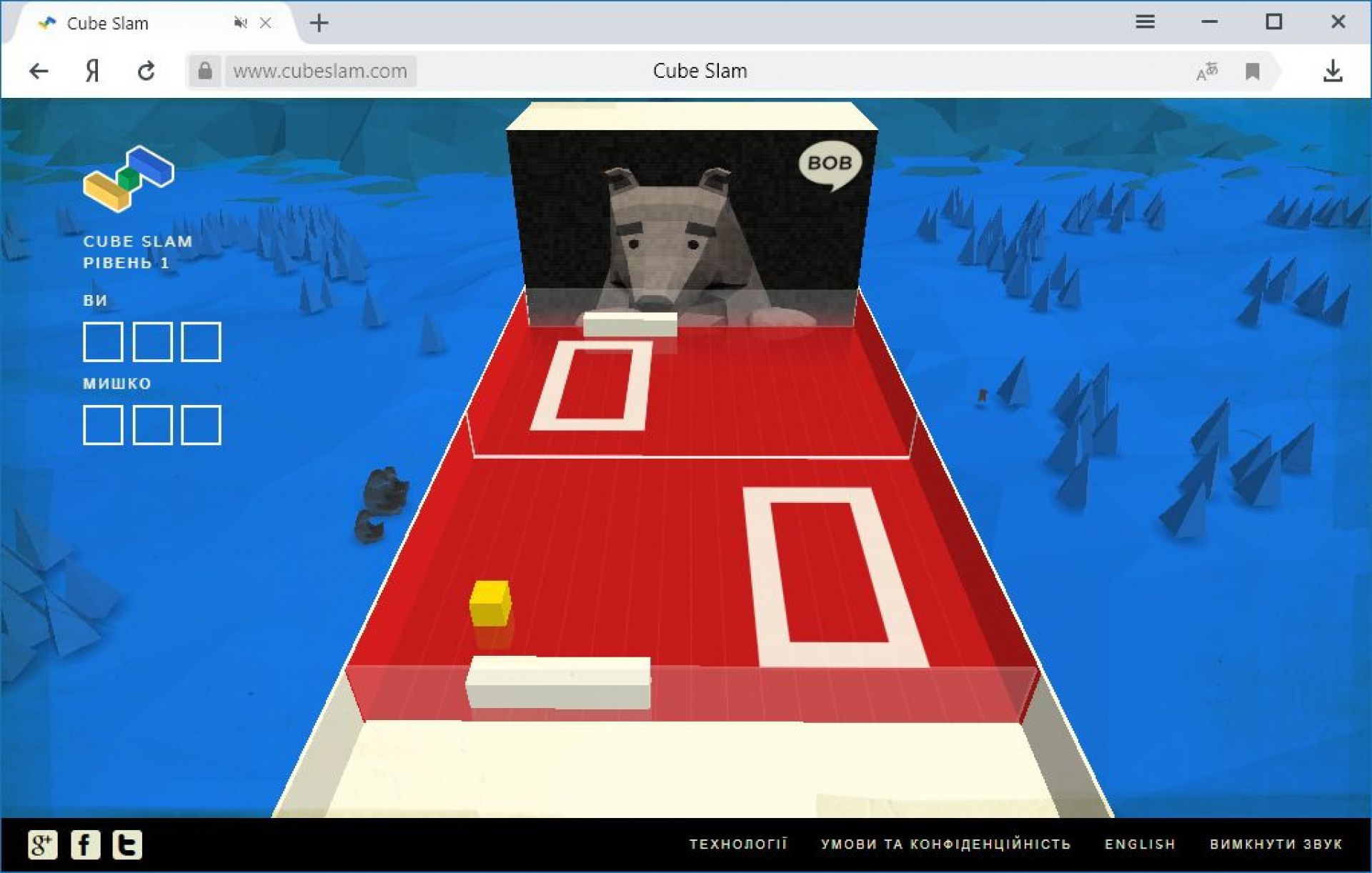Viewport: 1372px width, 873px height.
Task: Reload the page with refresh icon
Action: point(146,71)
